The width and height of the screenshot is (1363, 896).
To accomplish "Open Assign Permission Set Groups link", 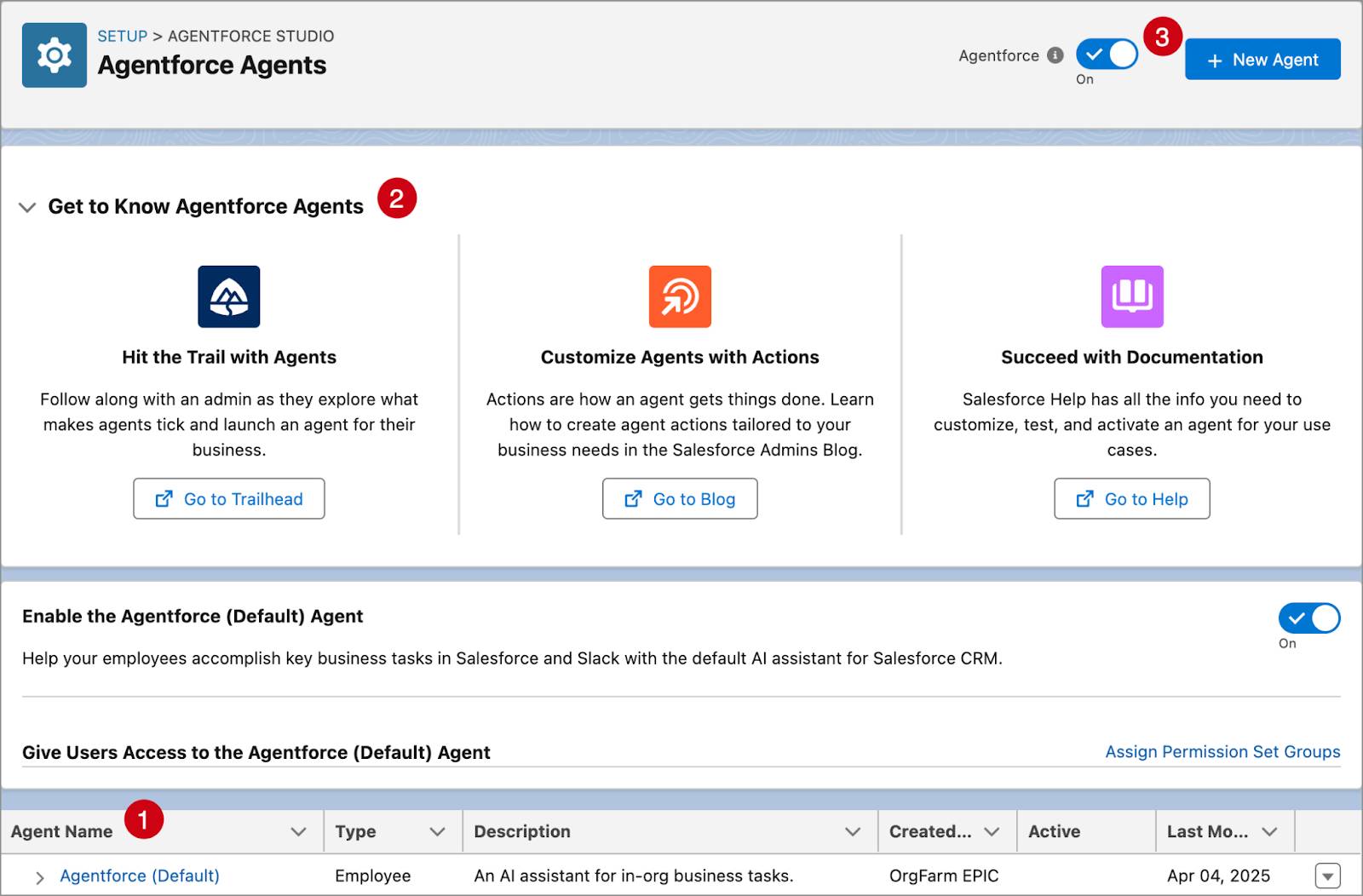I will point(1222,752).
